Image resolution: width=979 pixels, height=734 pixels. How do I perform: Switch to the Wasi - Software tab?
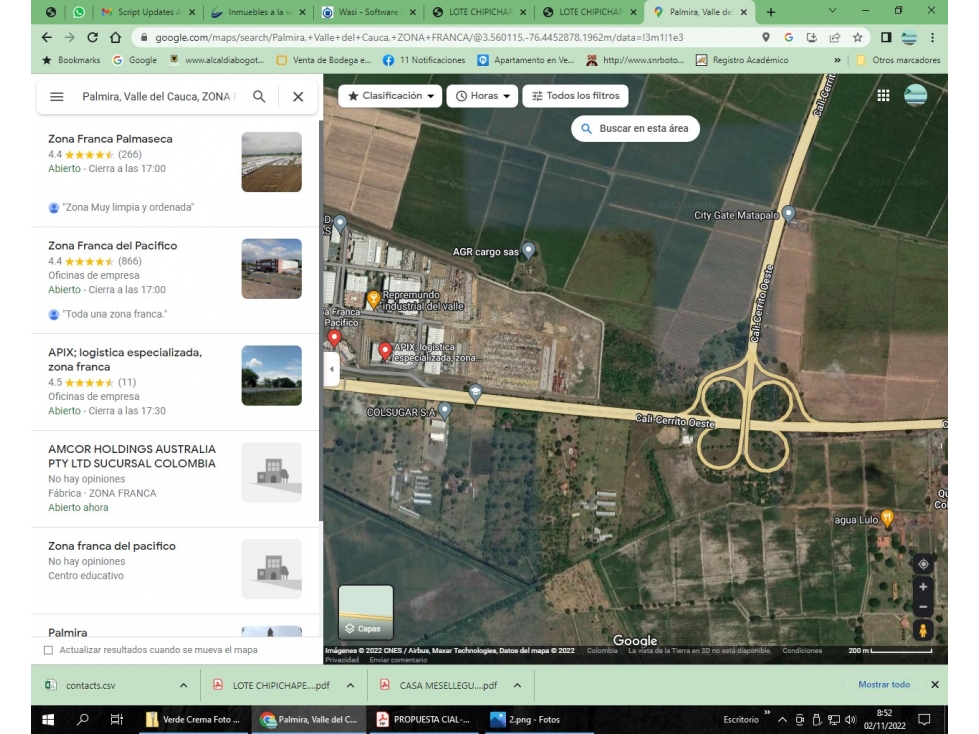[x=368, y=12]
